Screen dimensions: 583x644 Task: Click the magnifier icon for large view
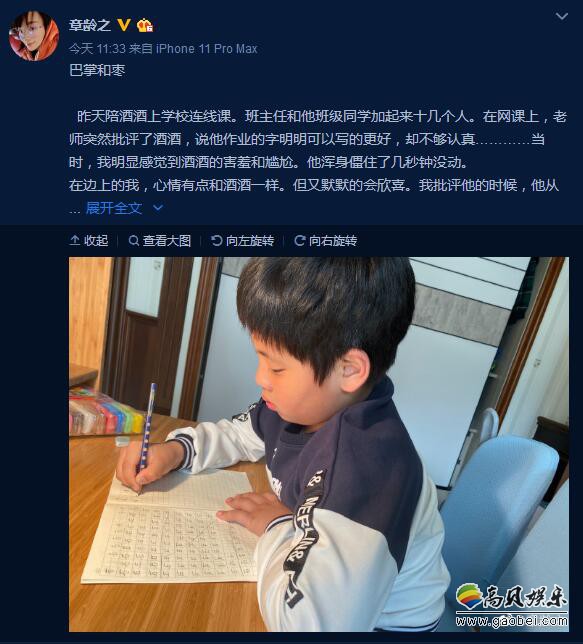(x=134, y=240)
